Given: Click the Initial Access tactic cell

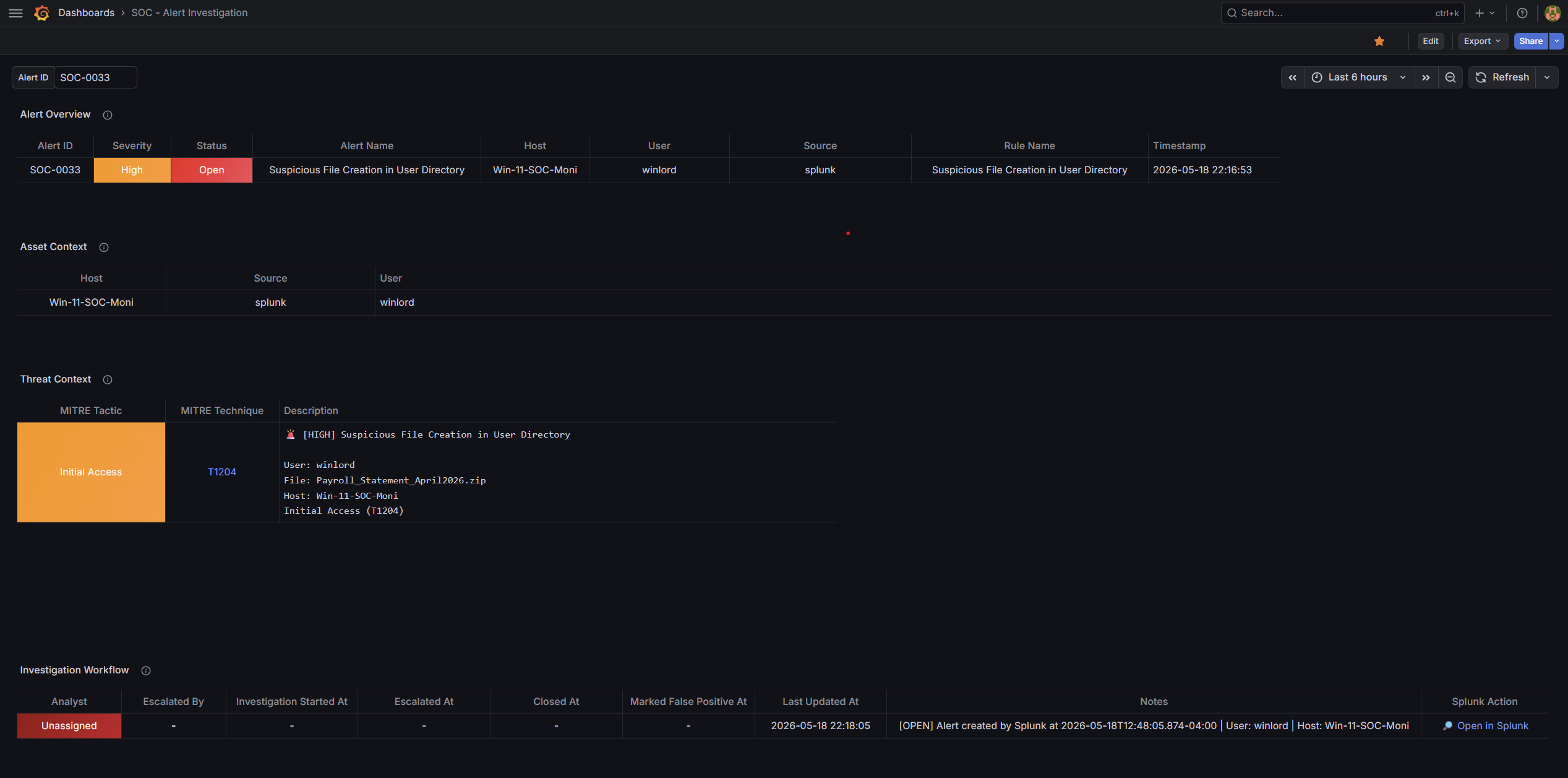Looking at the screenshot, I should point(91,472).
